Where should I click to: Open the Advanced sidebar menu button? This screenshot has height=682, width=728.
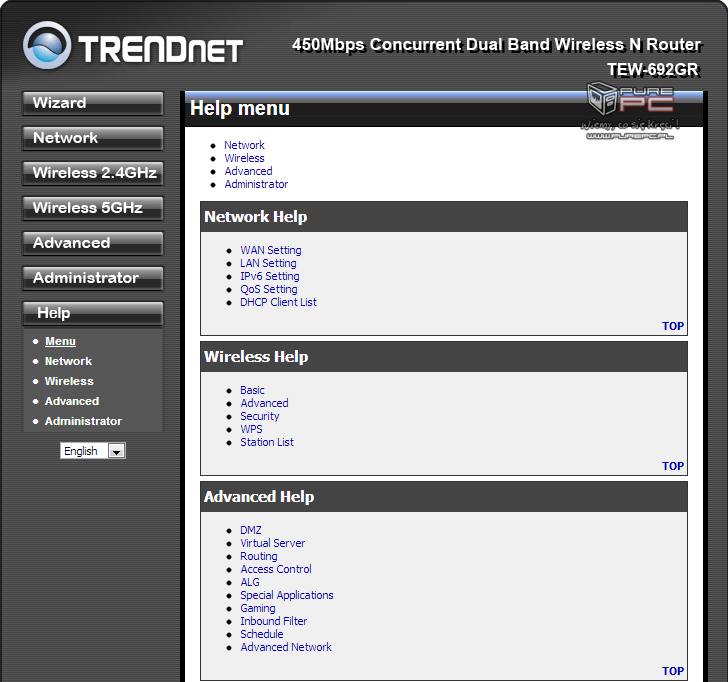93,244
